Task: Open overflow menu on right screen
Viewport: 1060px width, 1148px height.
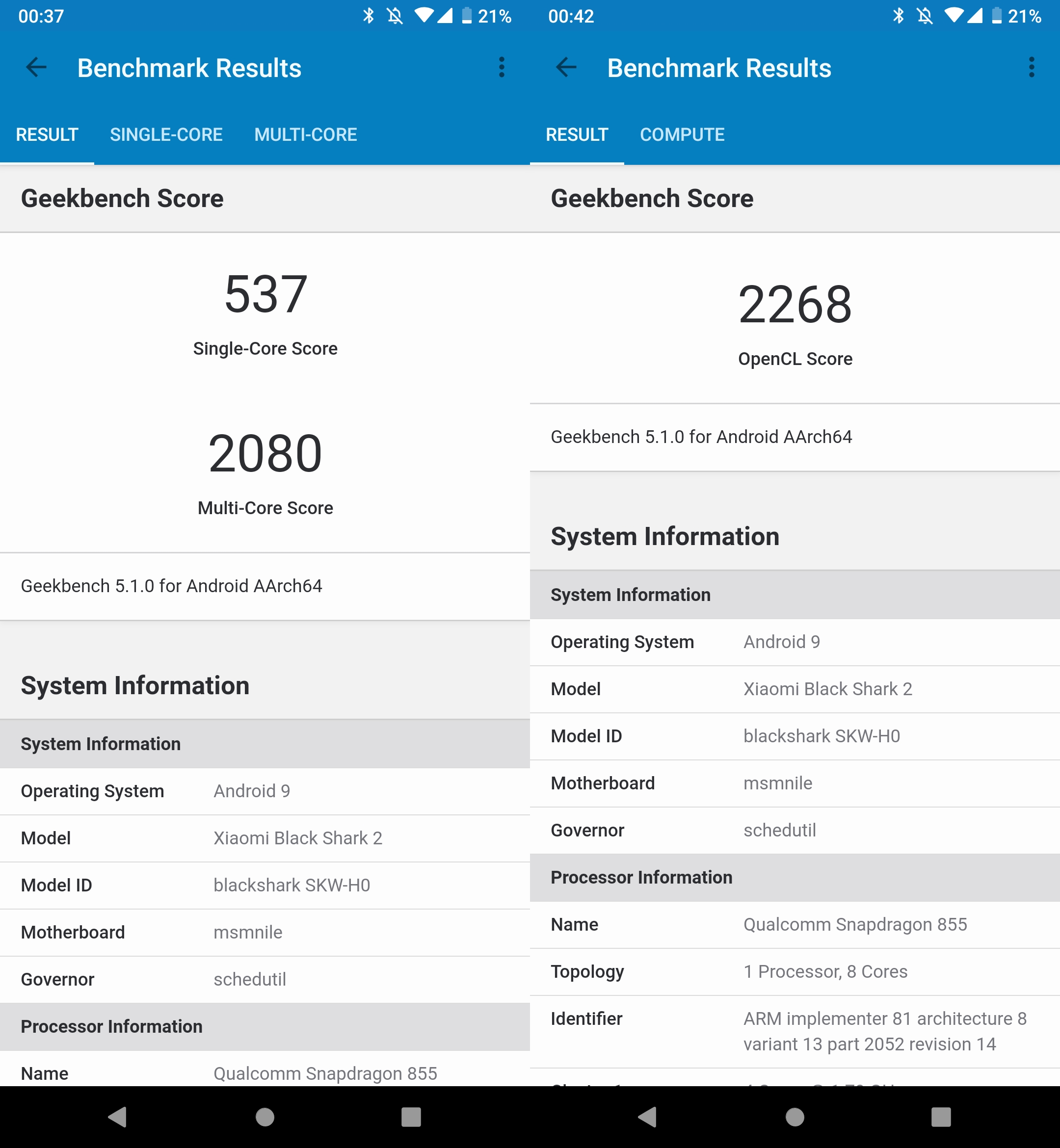Action: tap(1032, 68)
